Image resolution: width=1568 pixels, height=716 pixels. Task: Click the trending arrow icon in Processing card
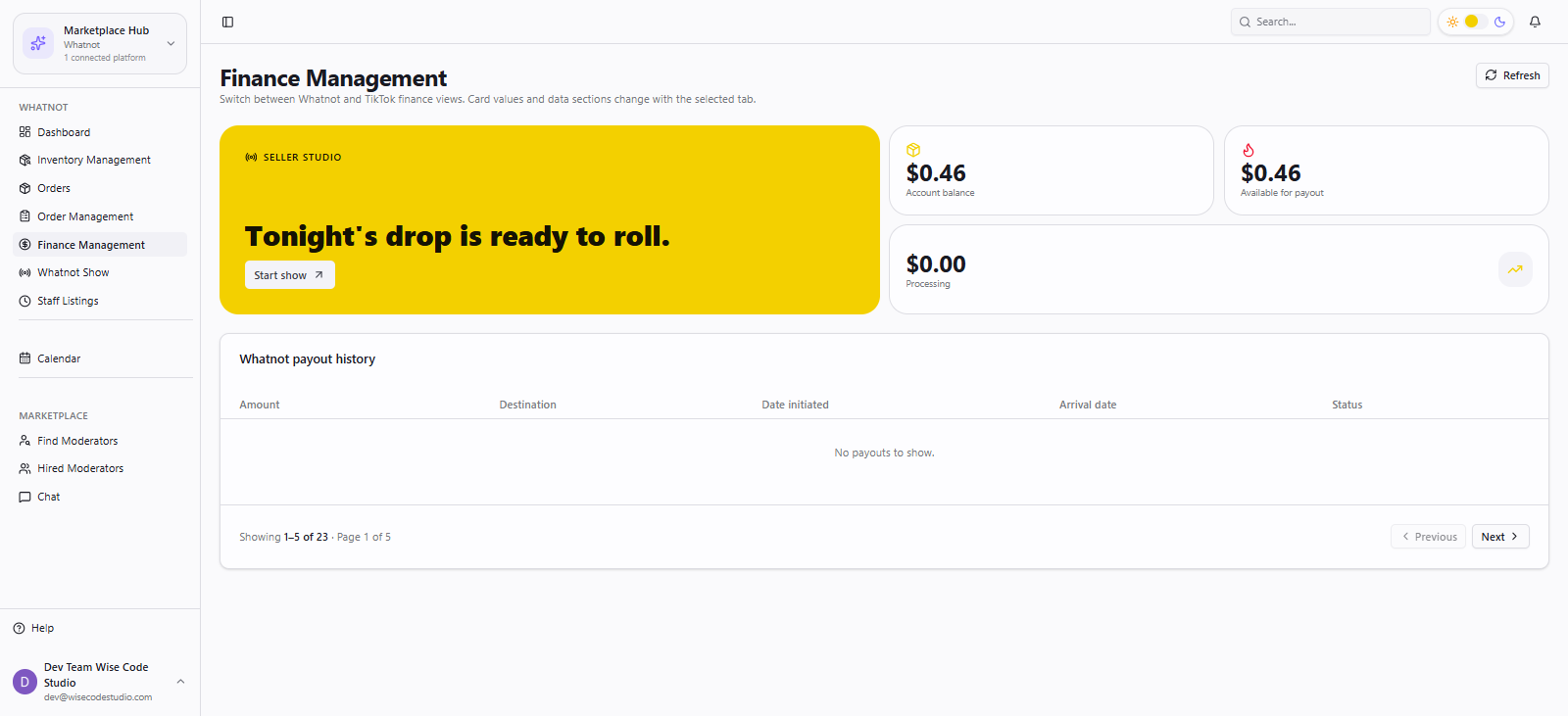pyautogui.click(x=1515, y=269)
